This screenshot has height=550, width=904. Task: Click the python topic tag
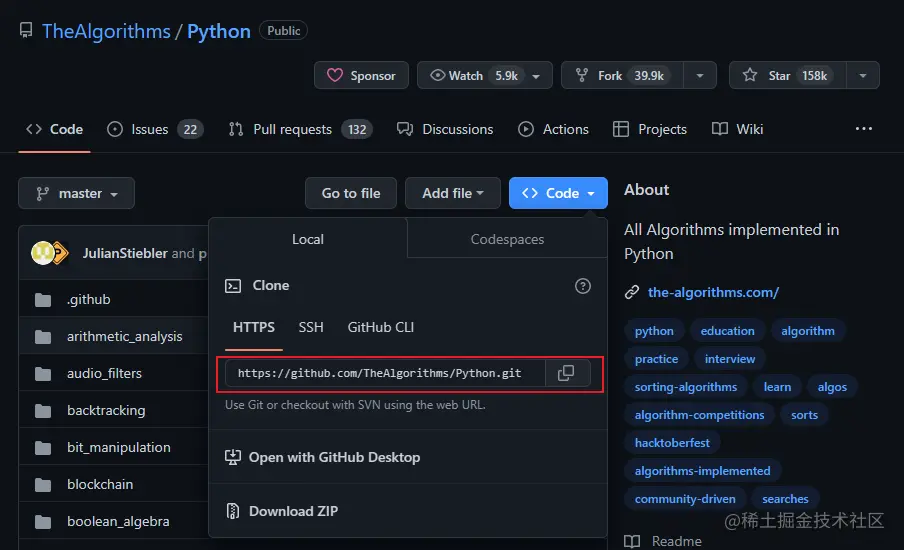coord(654,331)
